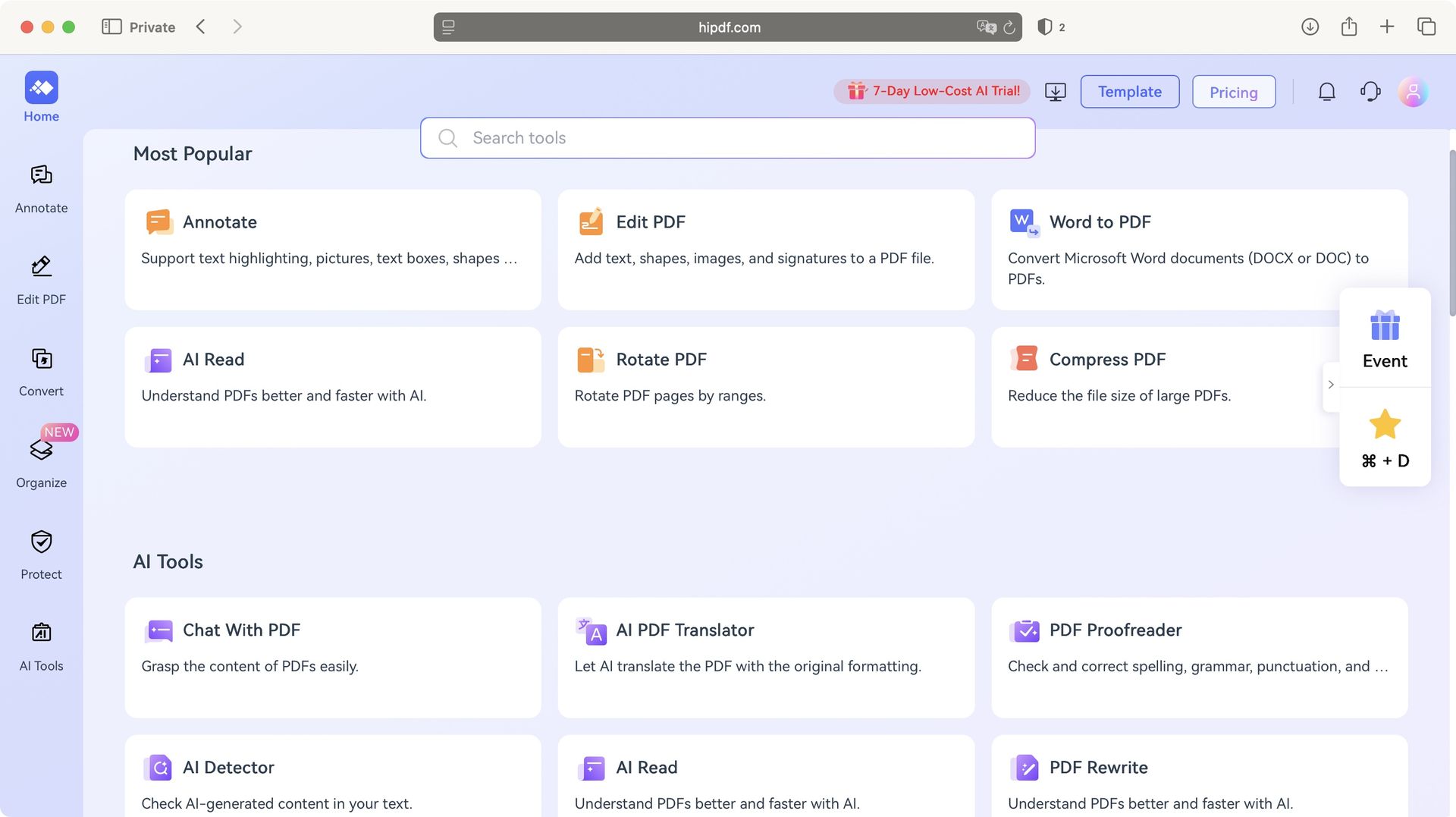This screenshot has height=817, width=1456.
Task: Open customer support via the headset icon
Action: [x=1370, y=91]
